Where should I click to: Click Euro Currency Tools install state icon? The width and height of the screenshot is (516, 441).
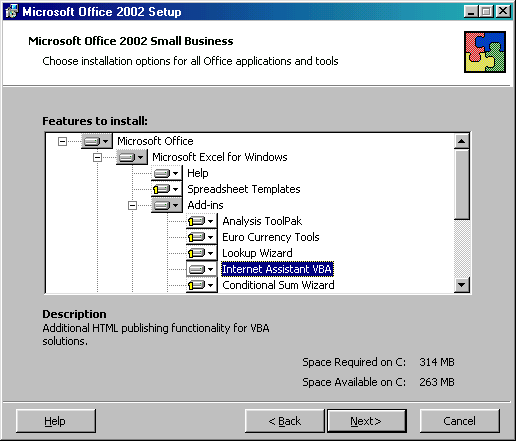point(201,237)
